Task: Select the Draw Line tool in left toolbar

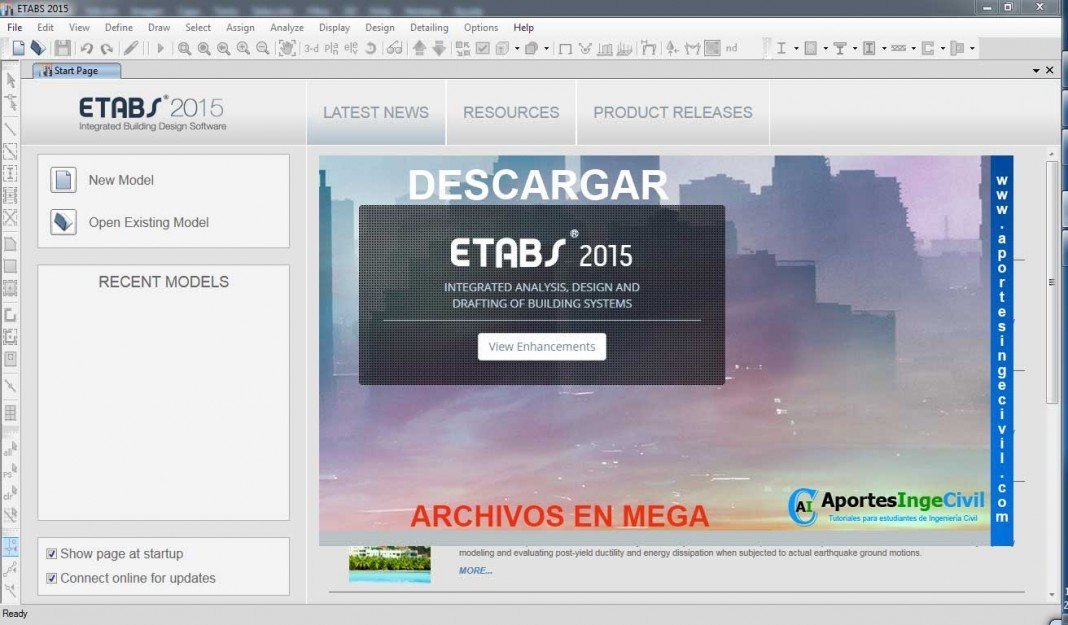Action: [x=10, y=128]
